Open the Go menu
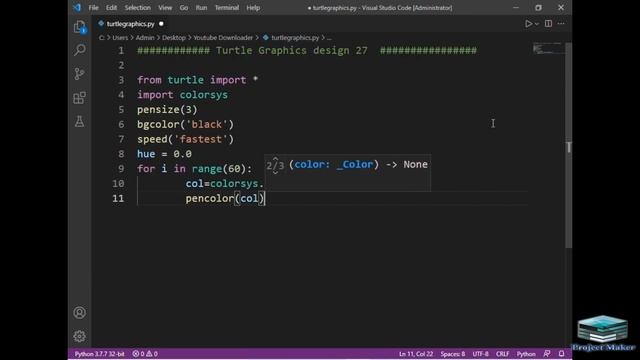Image resolution: width=640 pixels, height=360 pixels. coord(184,8)
